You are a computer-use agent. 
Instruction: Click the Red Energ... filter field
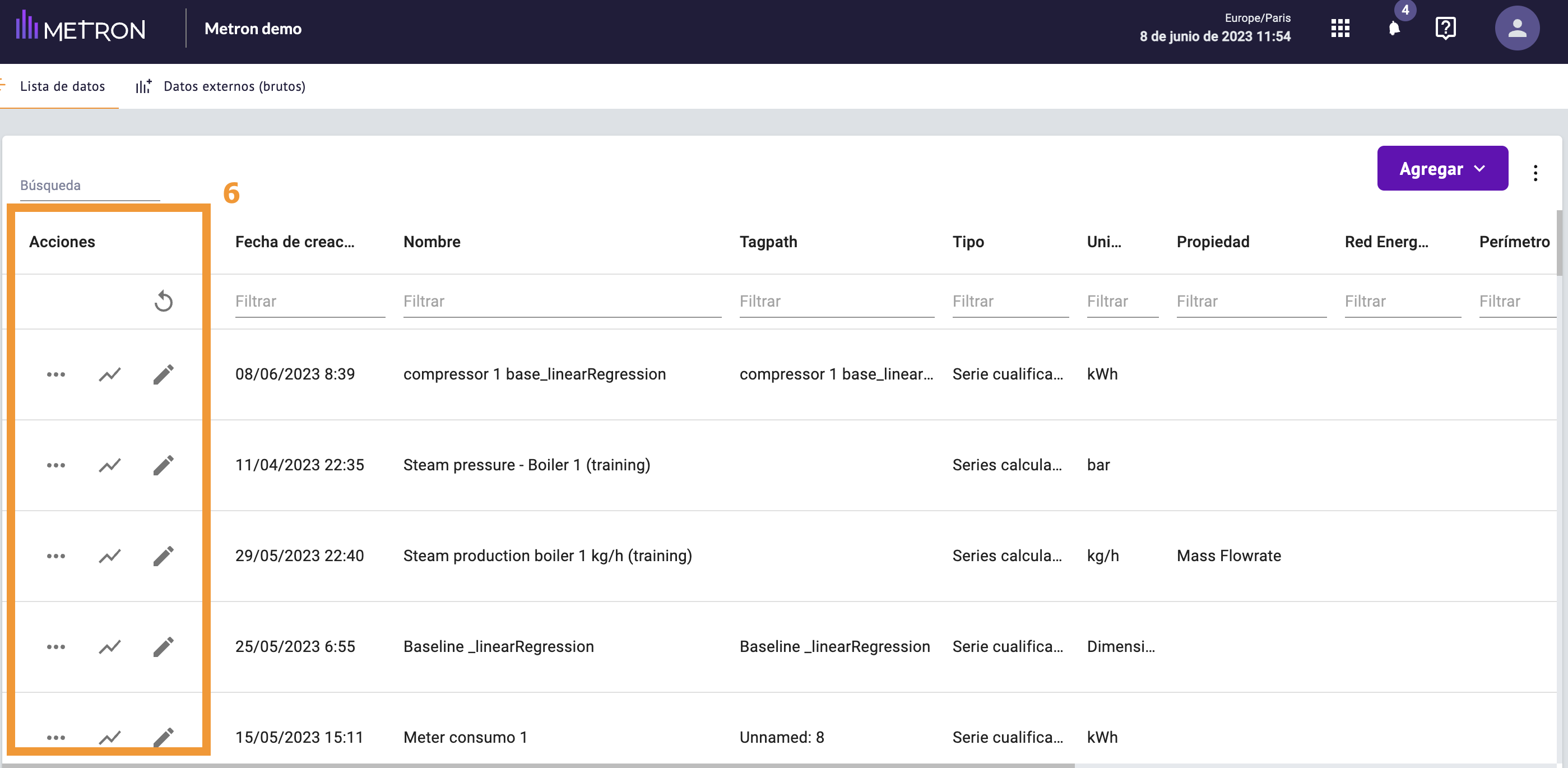[x=1403, y=302]
